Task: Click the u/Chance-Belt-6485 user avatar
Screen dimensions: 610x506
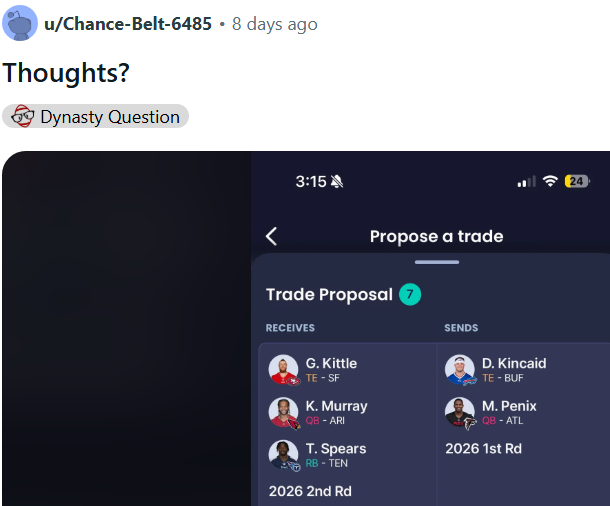Action: [x=20, y=23]
